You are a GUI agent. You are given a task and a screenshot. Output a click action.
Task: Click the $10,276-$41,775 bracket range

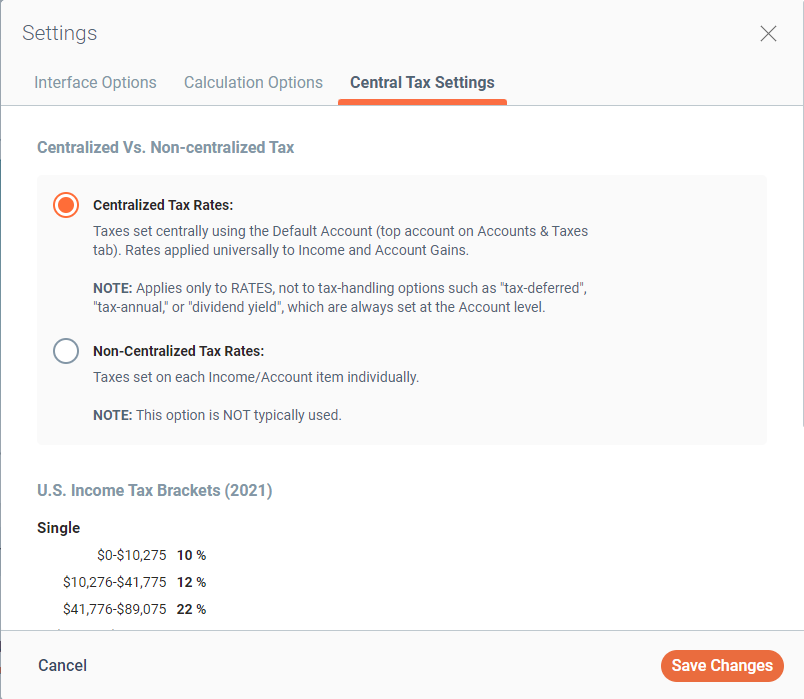[x=114, y=582]
